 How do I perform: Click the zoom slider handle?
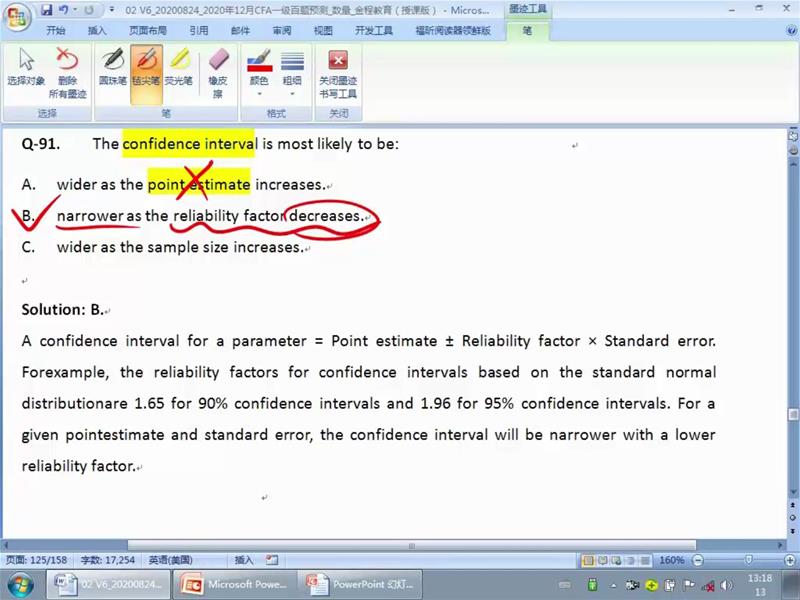(750, 560)
